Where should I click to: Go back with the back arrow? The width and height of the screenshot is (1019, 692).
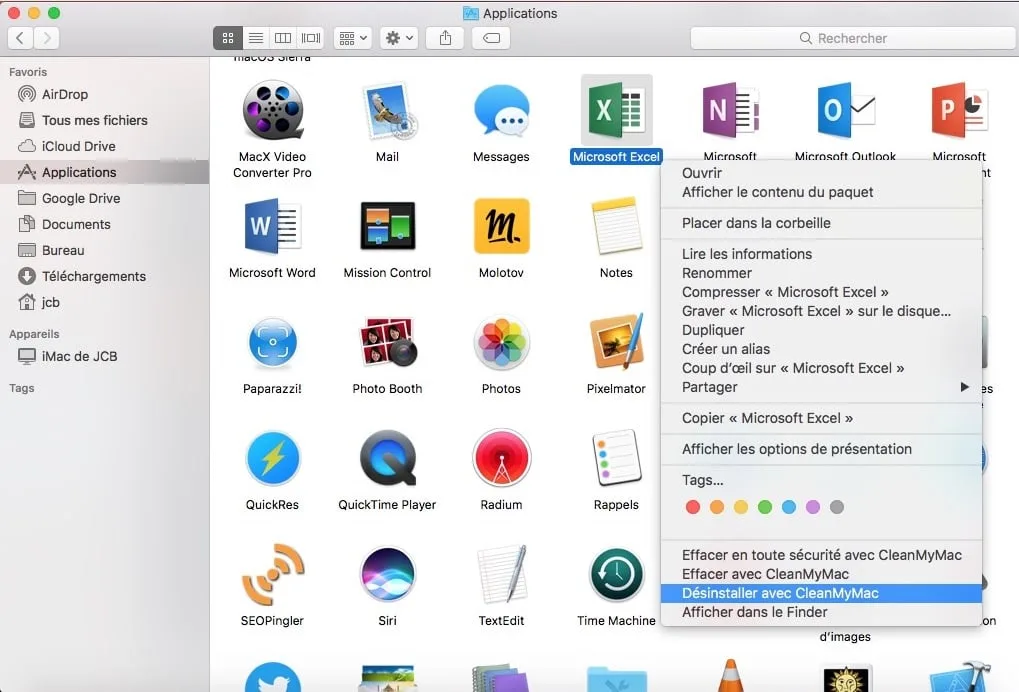pyautogui.click(x=20, y=38)
